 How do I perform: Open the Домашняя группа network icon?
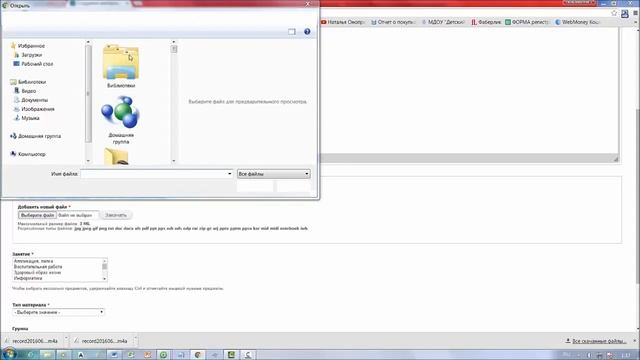(x=121, y=112)
